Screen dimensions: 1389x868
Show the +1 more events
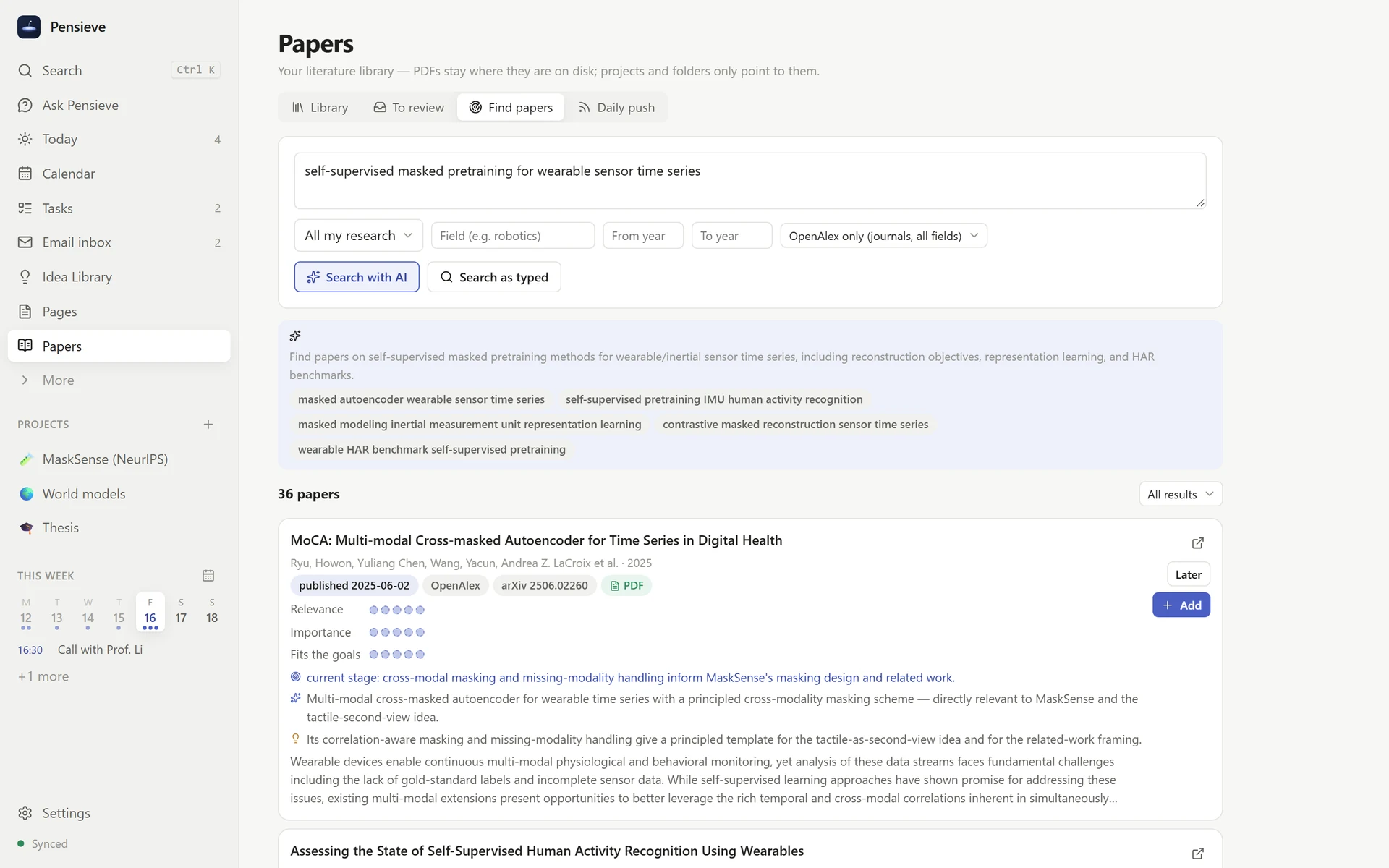point(43,676)
